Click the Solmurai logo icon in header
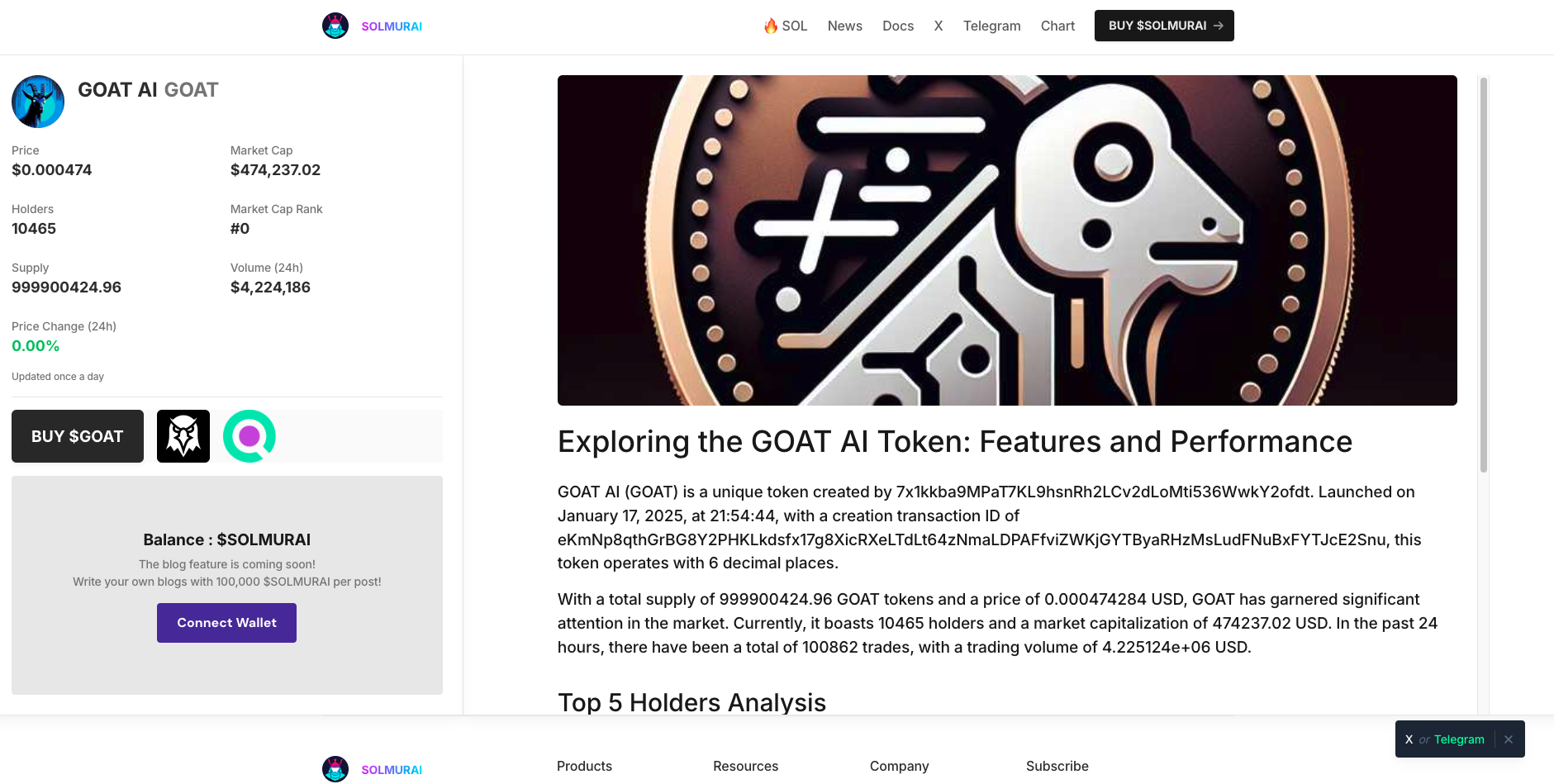The width and height of the screenshot is (1554, 784). [335, 26]
